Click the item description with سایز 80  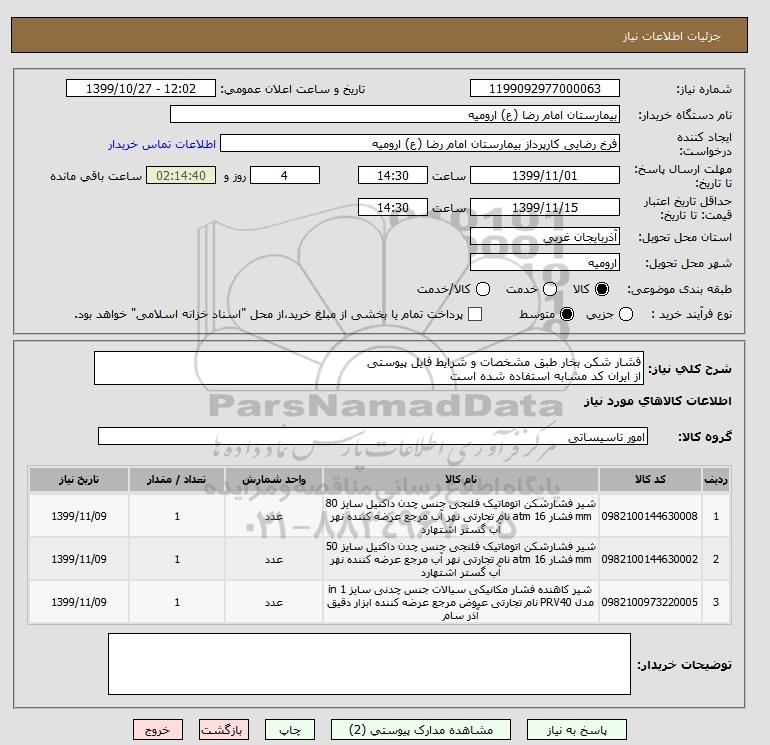pyautogui.click(x=461, y=517)
